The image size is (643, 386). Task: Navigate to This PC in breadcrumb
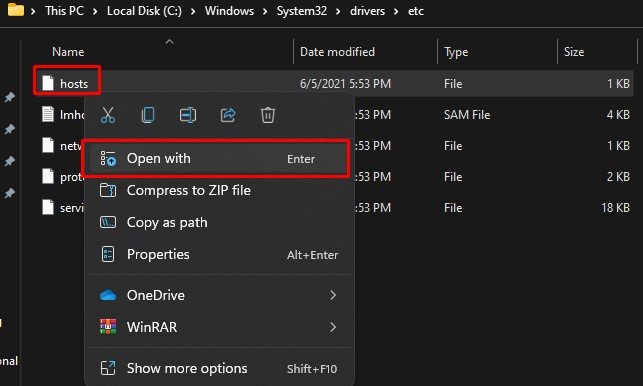click(x=64, y=11)
